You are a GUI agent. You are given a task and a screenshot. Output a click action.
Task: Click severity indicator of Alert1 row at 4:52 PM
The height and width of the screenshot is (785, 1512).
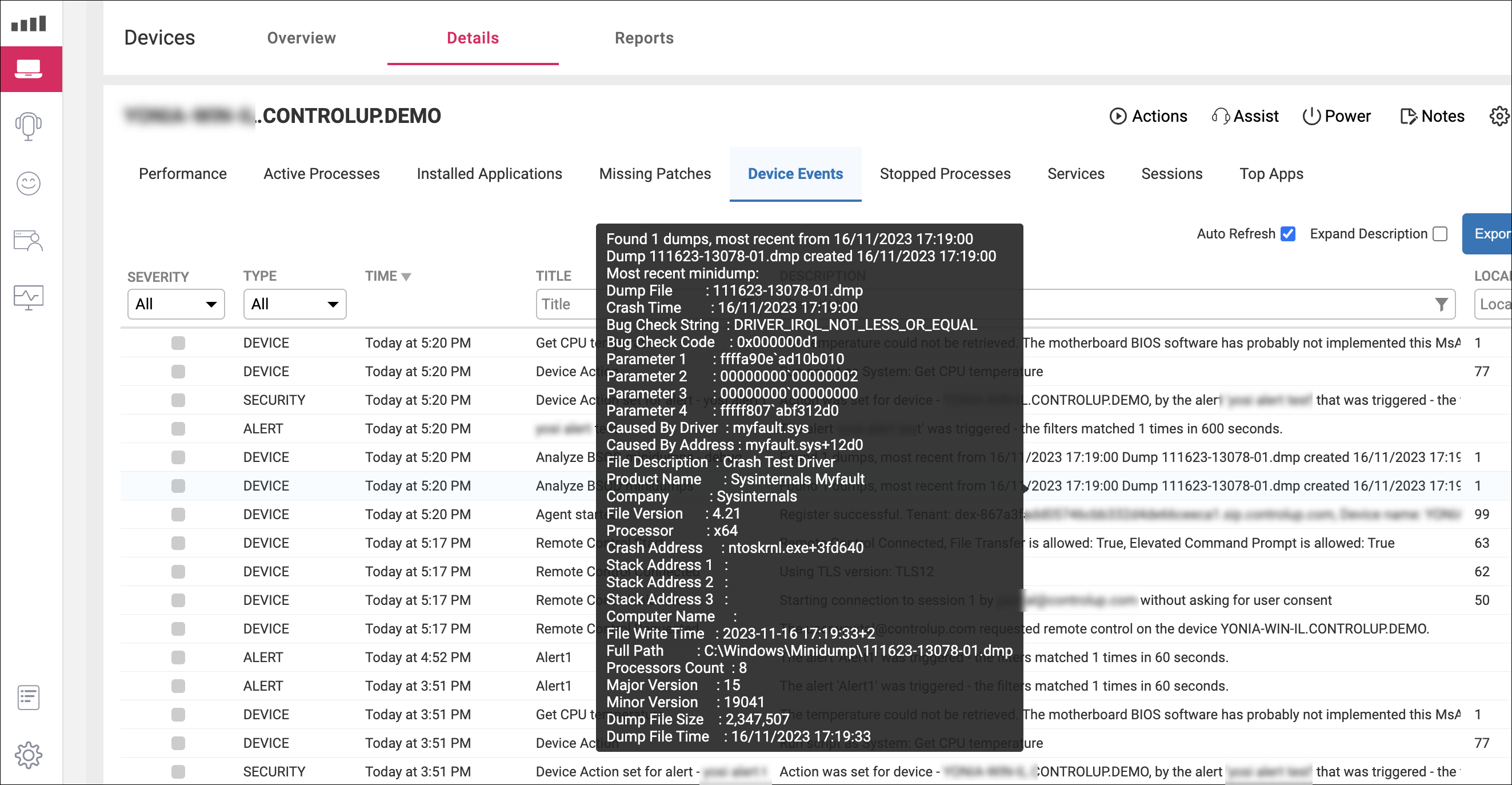click(x=178, y=658)
